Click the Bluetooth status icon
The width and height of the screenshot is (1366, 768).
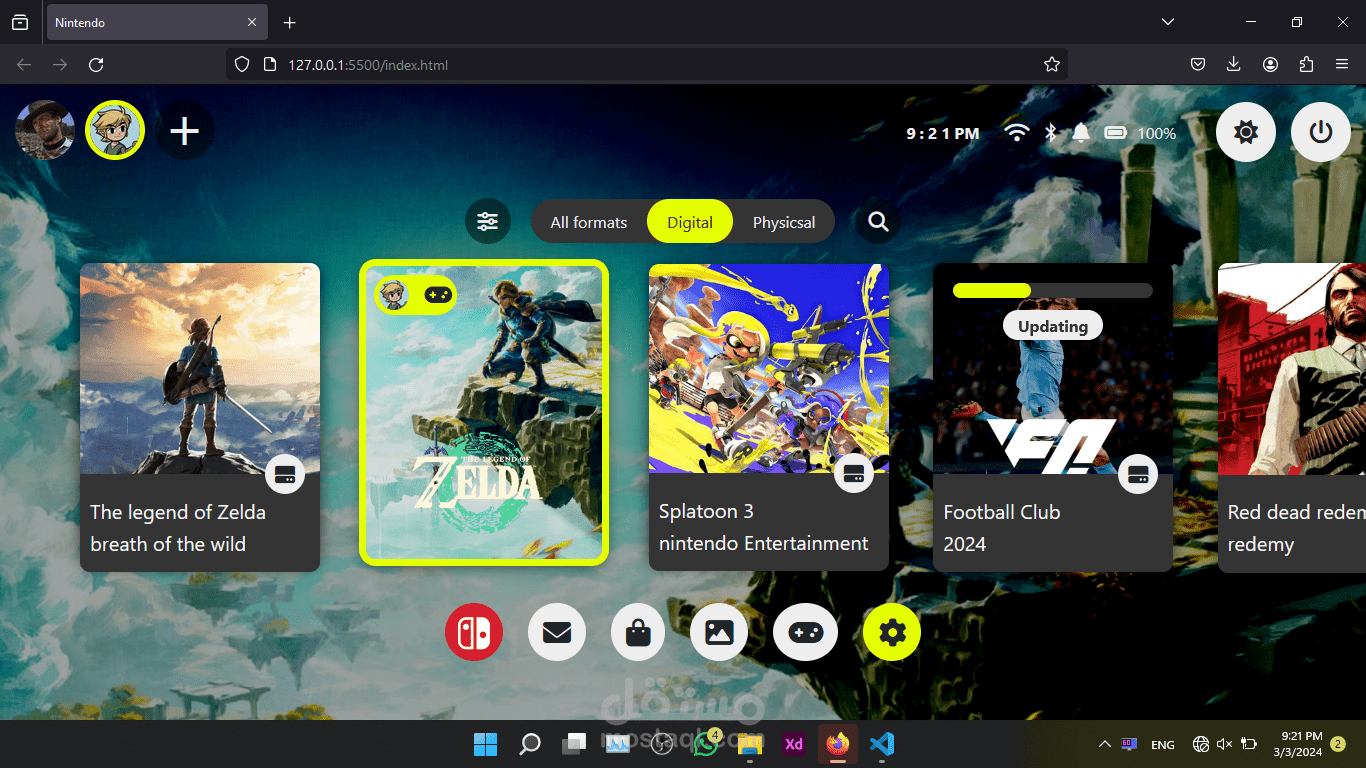pyautogui.click(x=1051, y=133)
